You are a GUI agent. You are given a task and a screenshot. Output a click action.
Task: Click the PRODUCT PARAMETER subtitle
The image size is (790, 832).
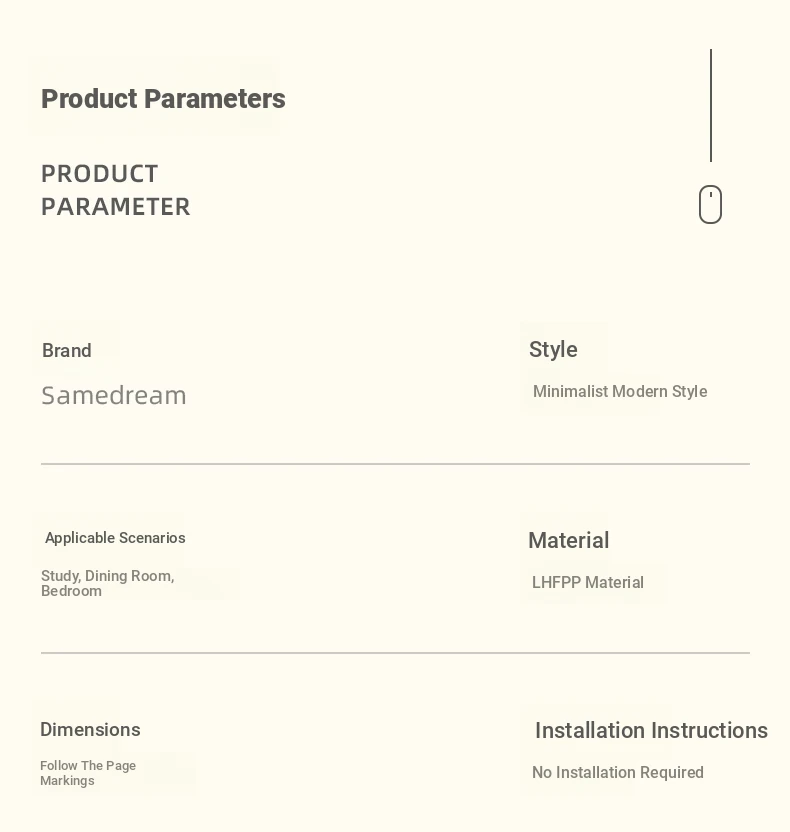coord(116,190)
